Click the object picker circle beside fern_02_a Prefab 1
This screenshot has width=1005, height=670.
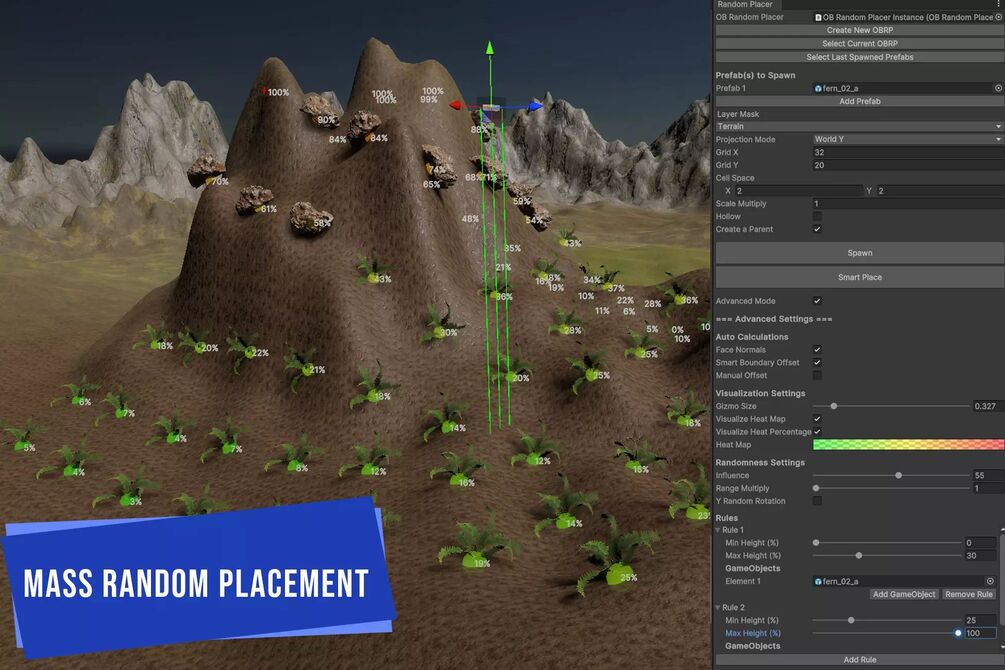pyautogui.click(x=998, y=88)
